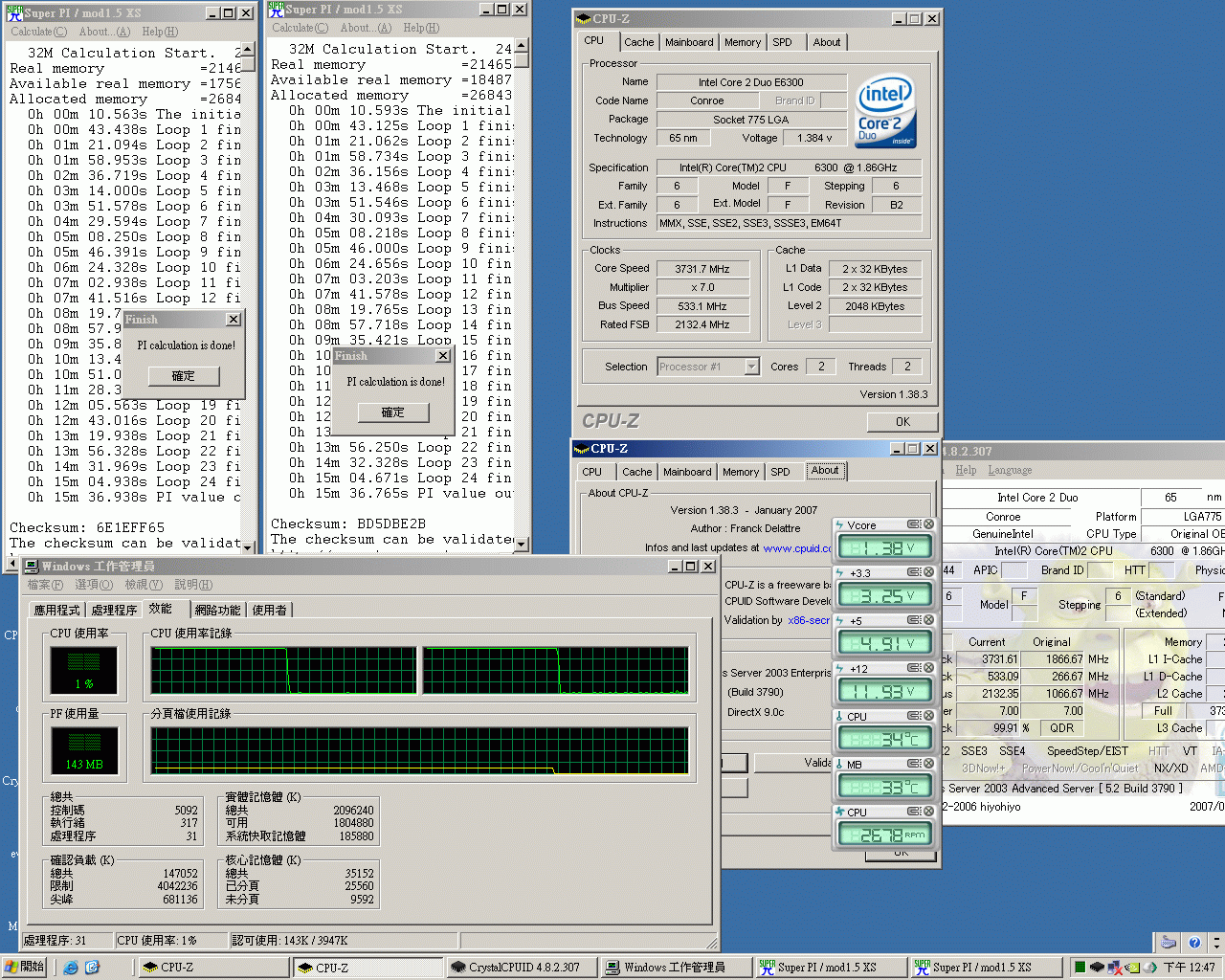Open settings of the CPU fan RPM widget
The height and width of the screenshot is (980, 1225).
tap(914, 812)
